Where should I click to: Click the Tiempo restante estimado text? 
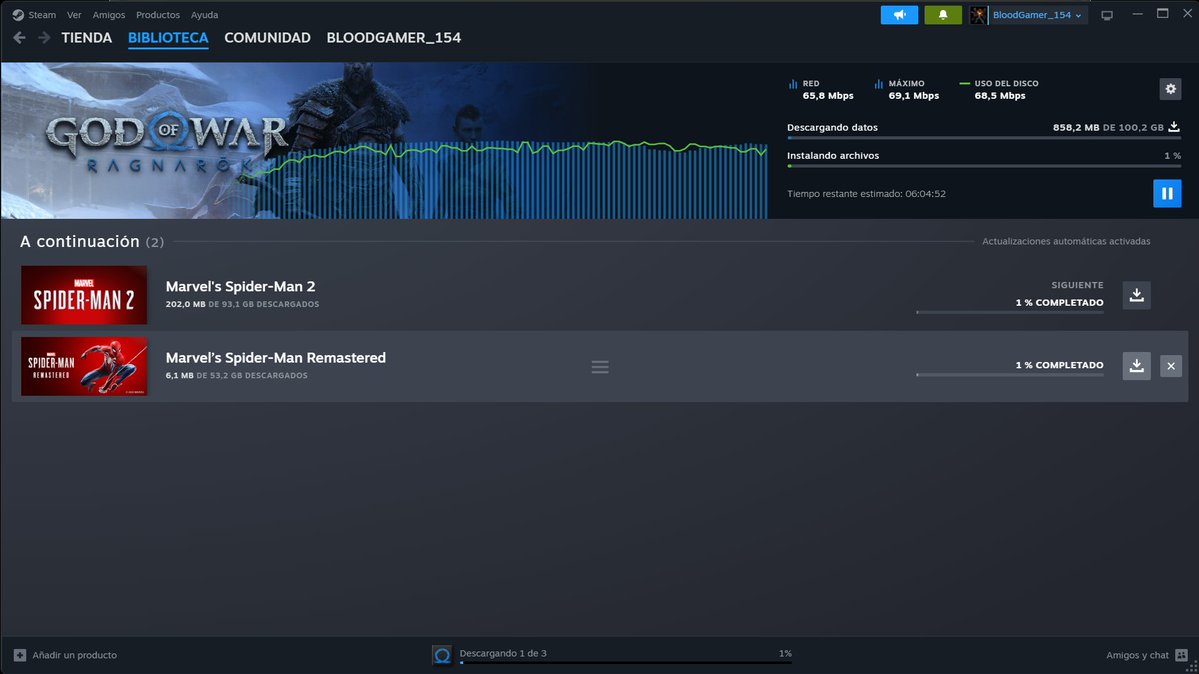click(866, 194)
